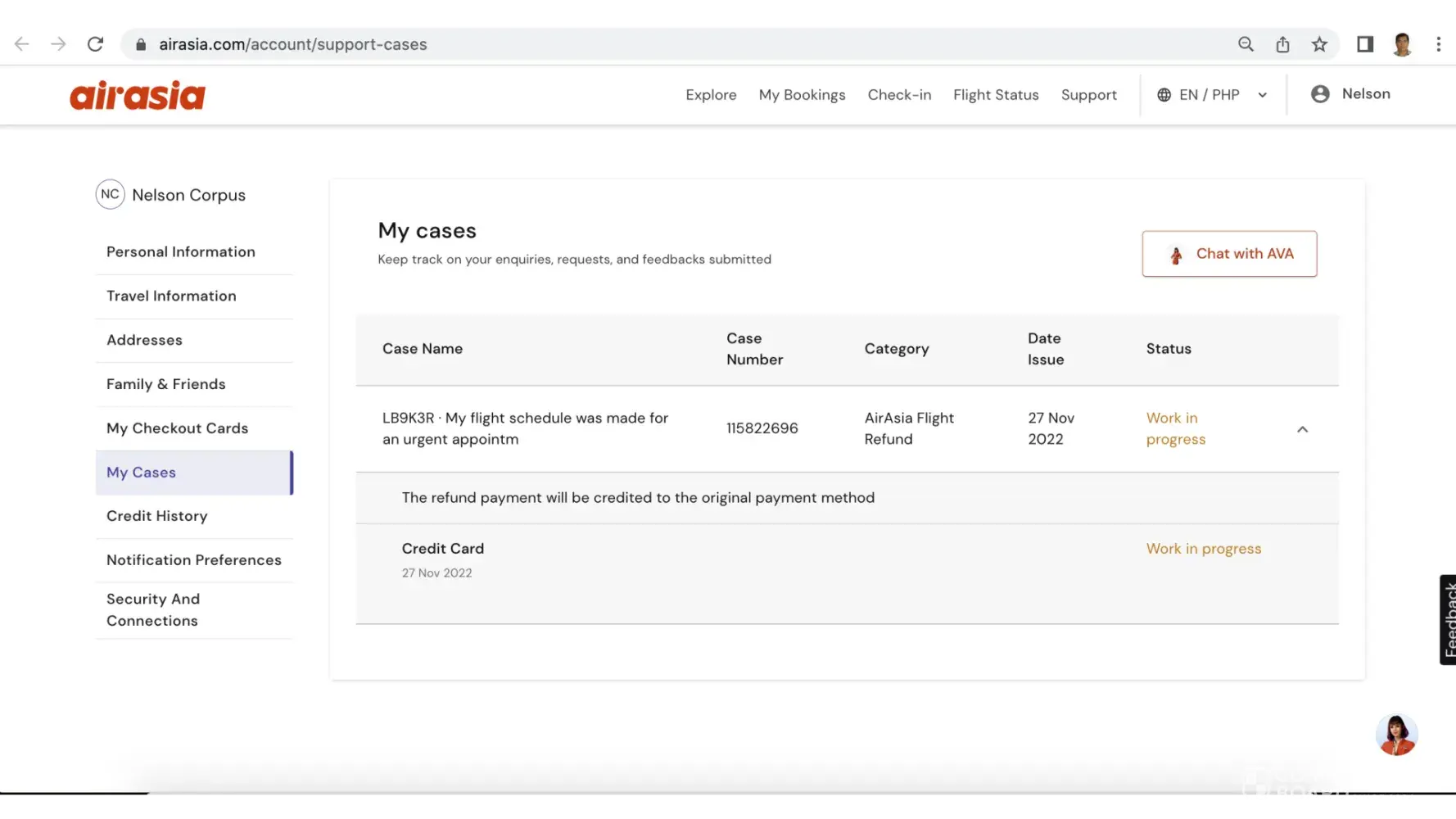Open the Flight Status link

(x=996, y=95)
